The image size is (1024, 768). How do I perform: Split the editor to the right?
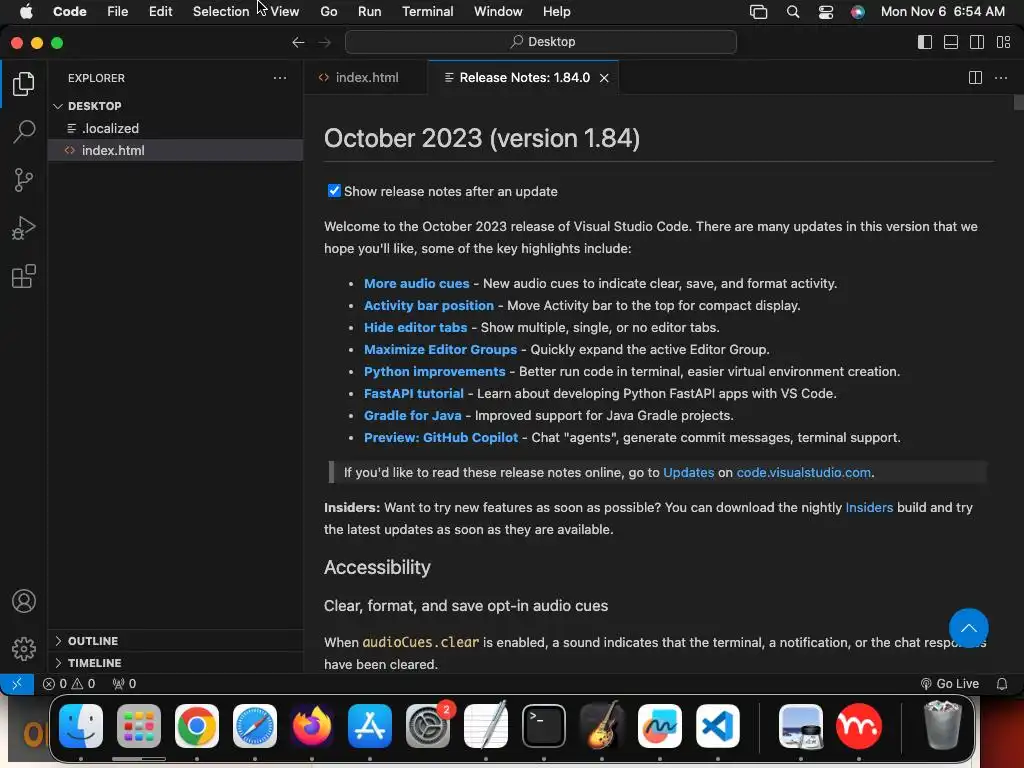click(x=975, y=78)
